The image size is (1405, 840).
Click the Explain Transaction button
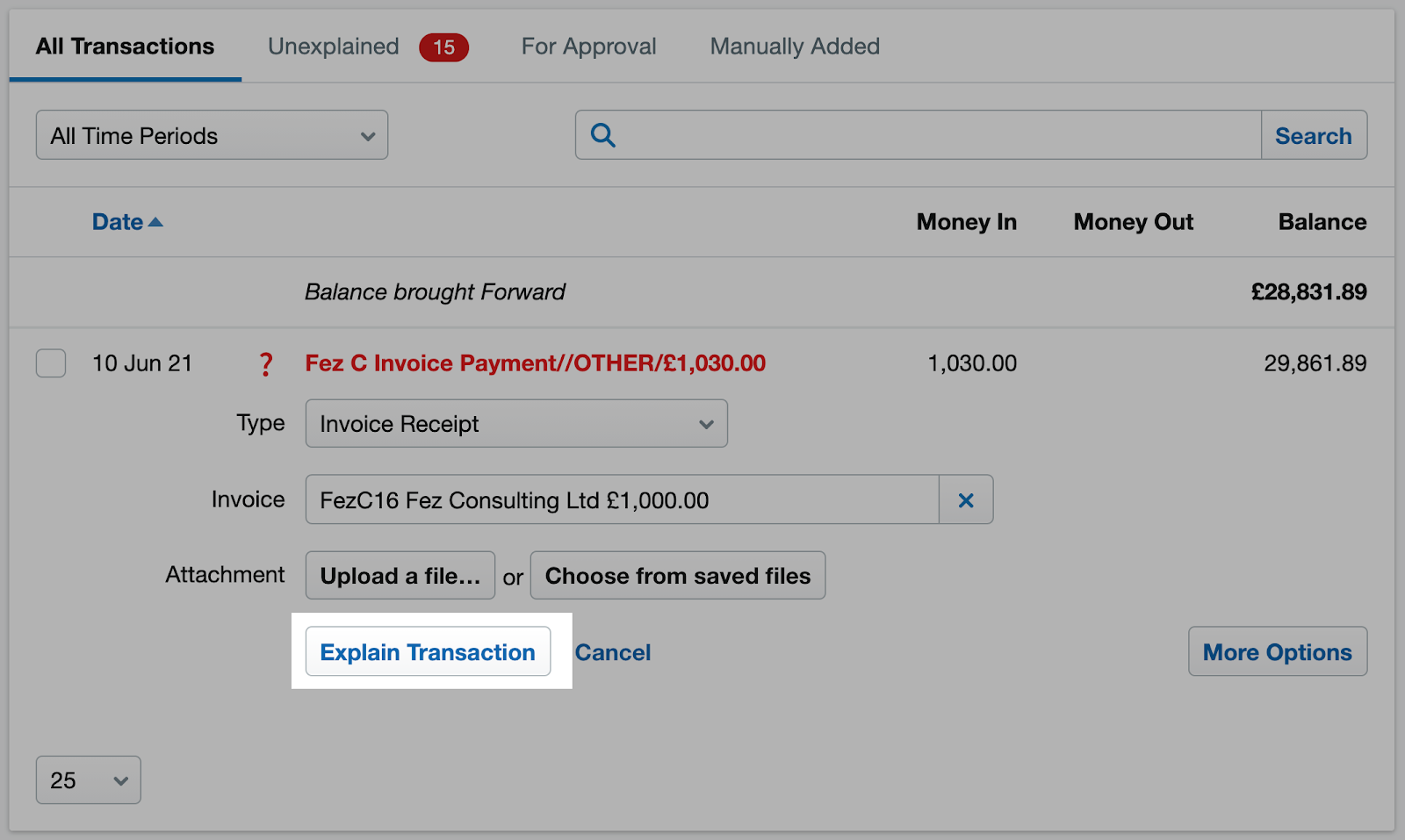428,651
